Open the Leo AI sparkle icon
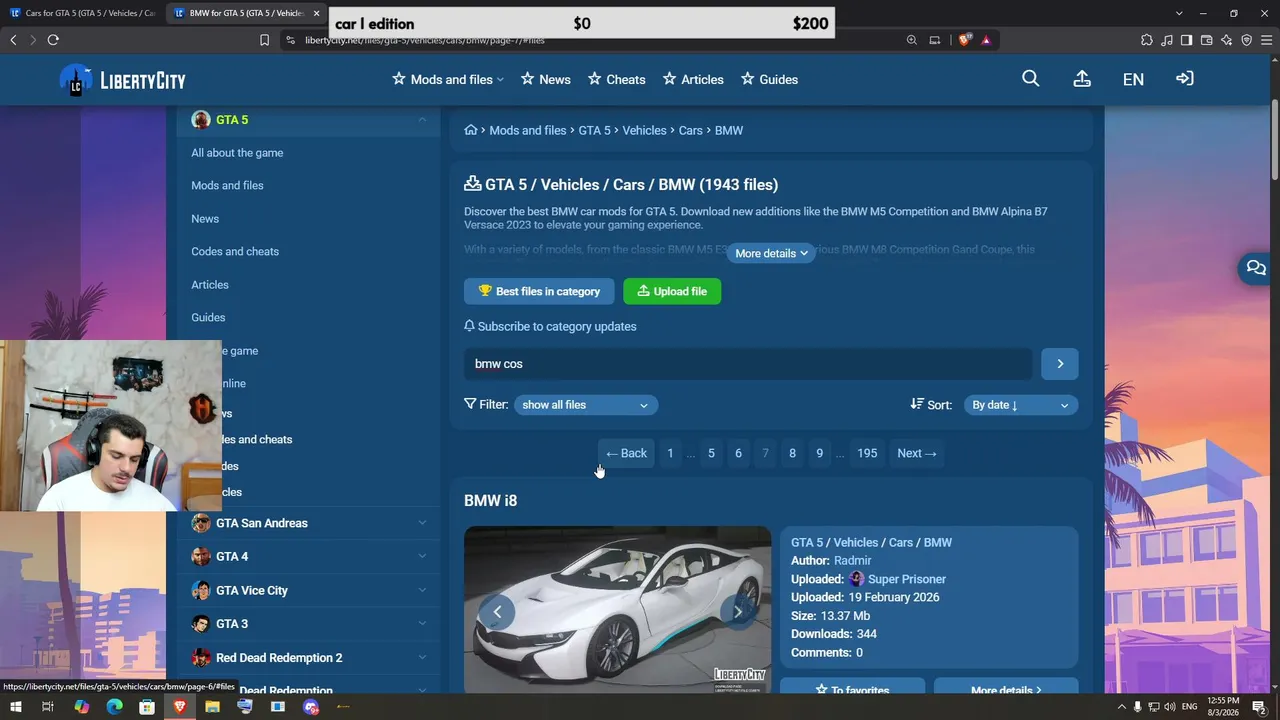This screenshot has height=720, width=1280. pos(1227,40)
